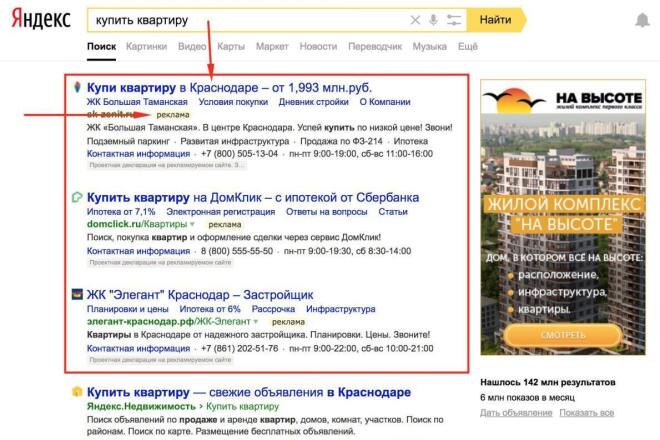Open the Новости tab

pos(318,47)
